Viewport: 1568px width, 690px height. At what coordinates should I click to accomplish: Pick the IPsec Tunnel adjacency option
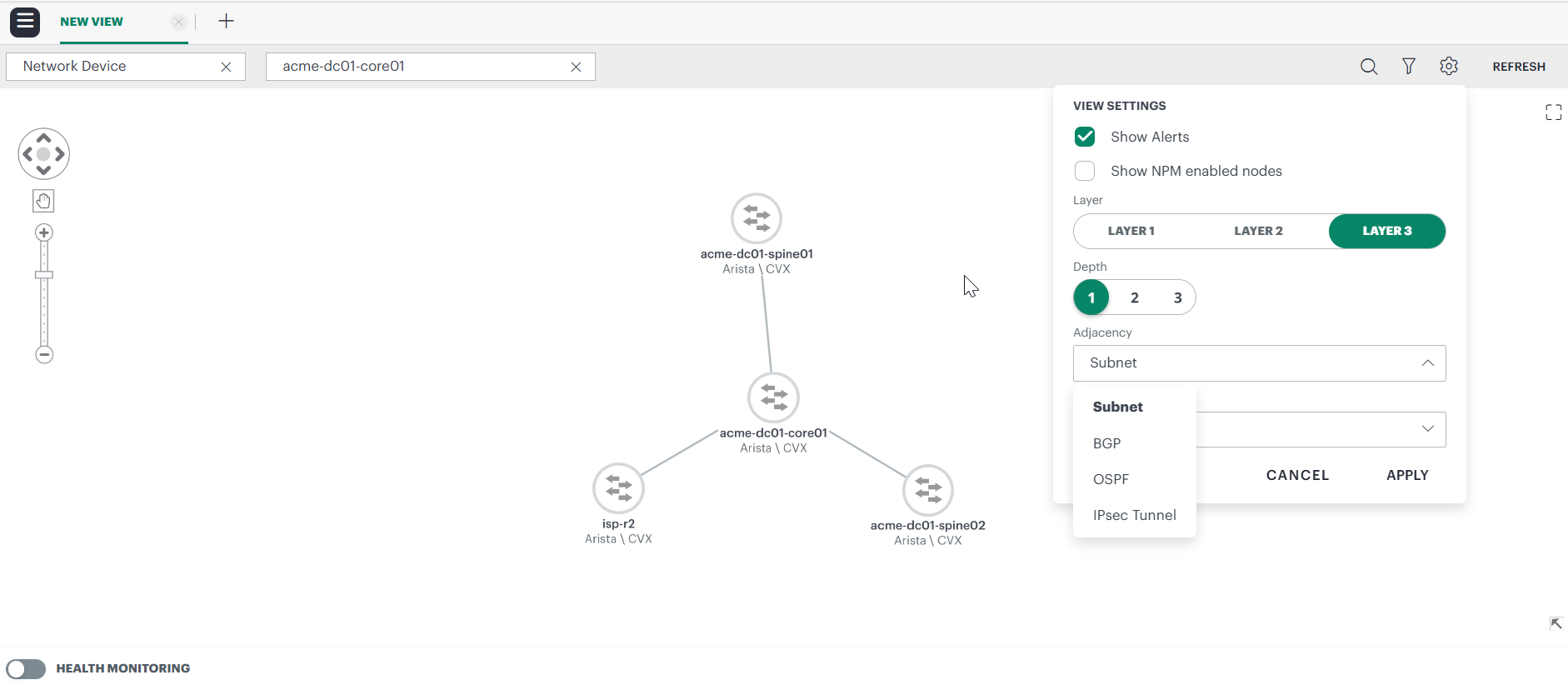pyautogui.click(x=1134, y=515)
